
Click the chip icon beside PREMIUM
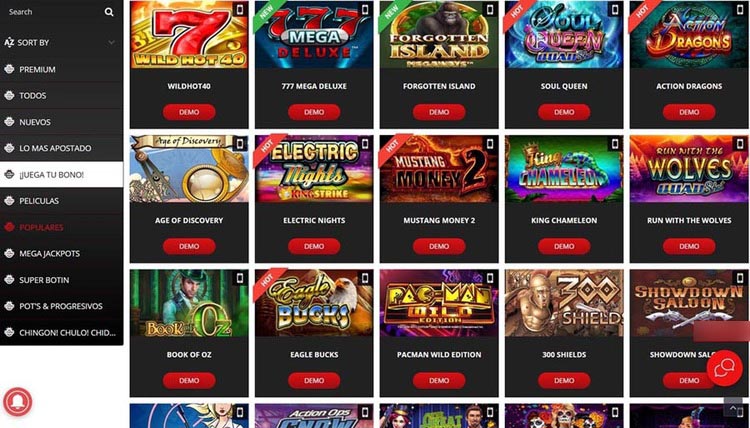point(9,69)
